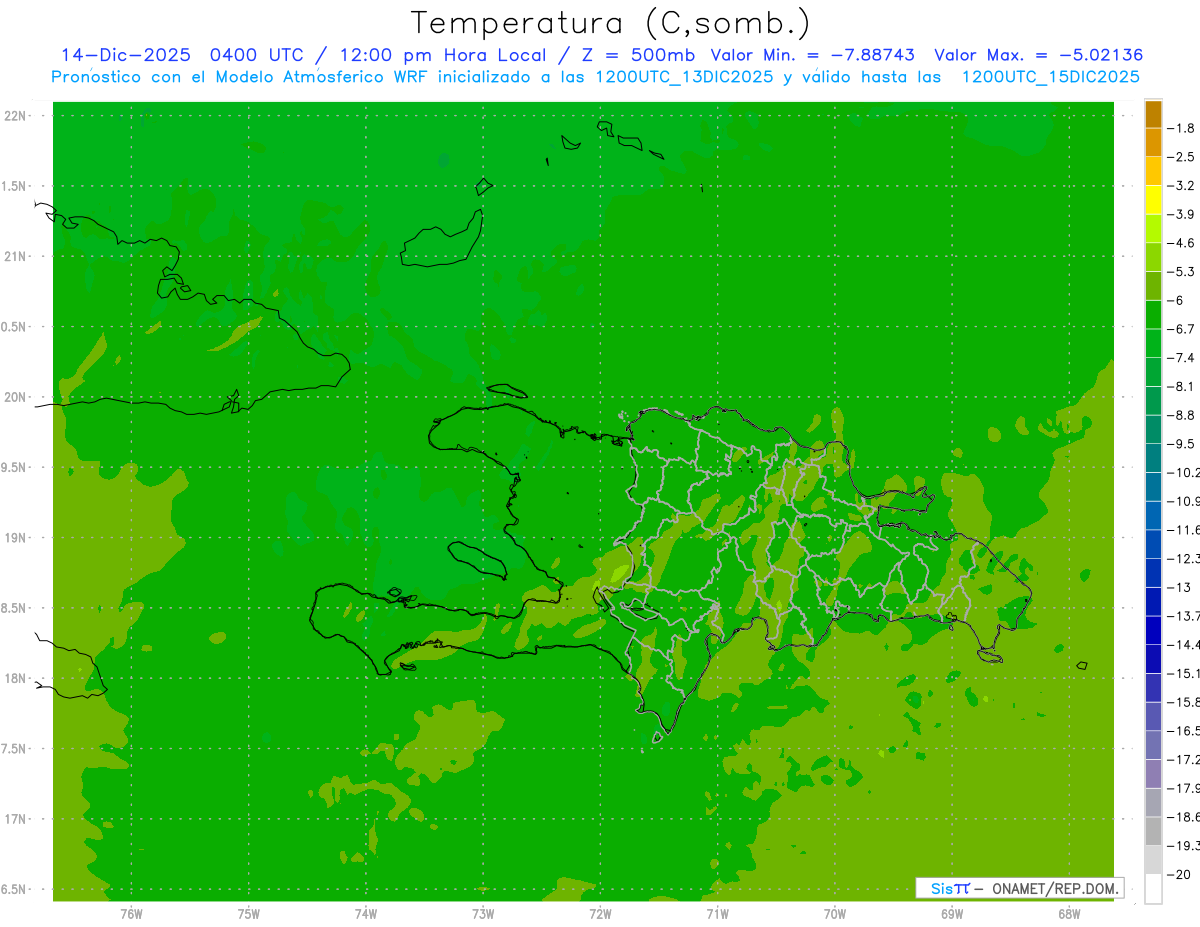Screen dimensions: 1200x927
Task: Select the "0400 UTC" time text
Action: (x=255, y=55)
